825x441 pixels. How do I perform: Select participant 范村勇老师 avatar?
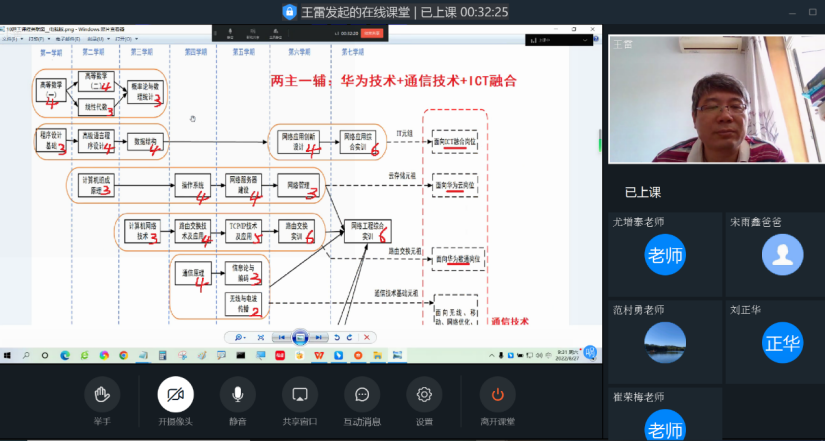[665, 343]
